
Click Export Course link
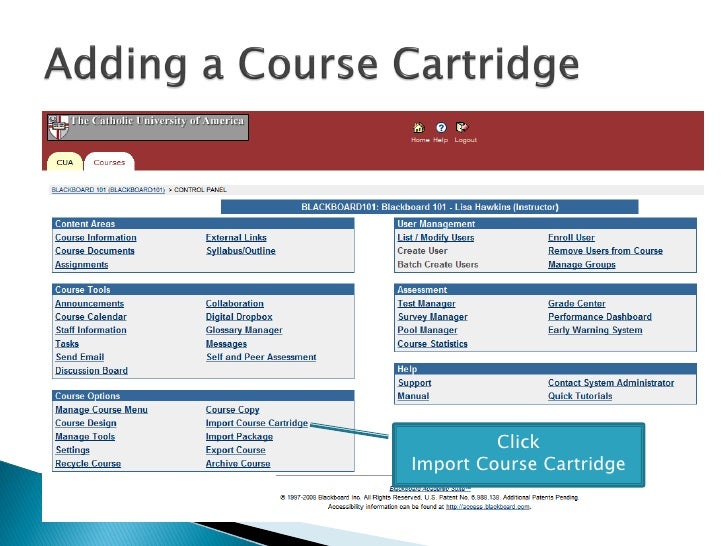(235, 450)
